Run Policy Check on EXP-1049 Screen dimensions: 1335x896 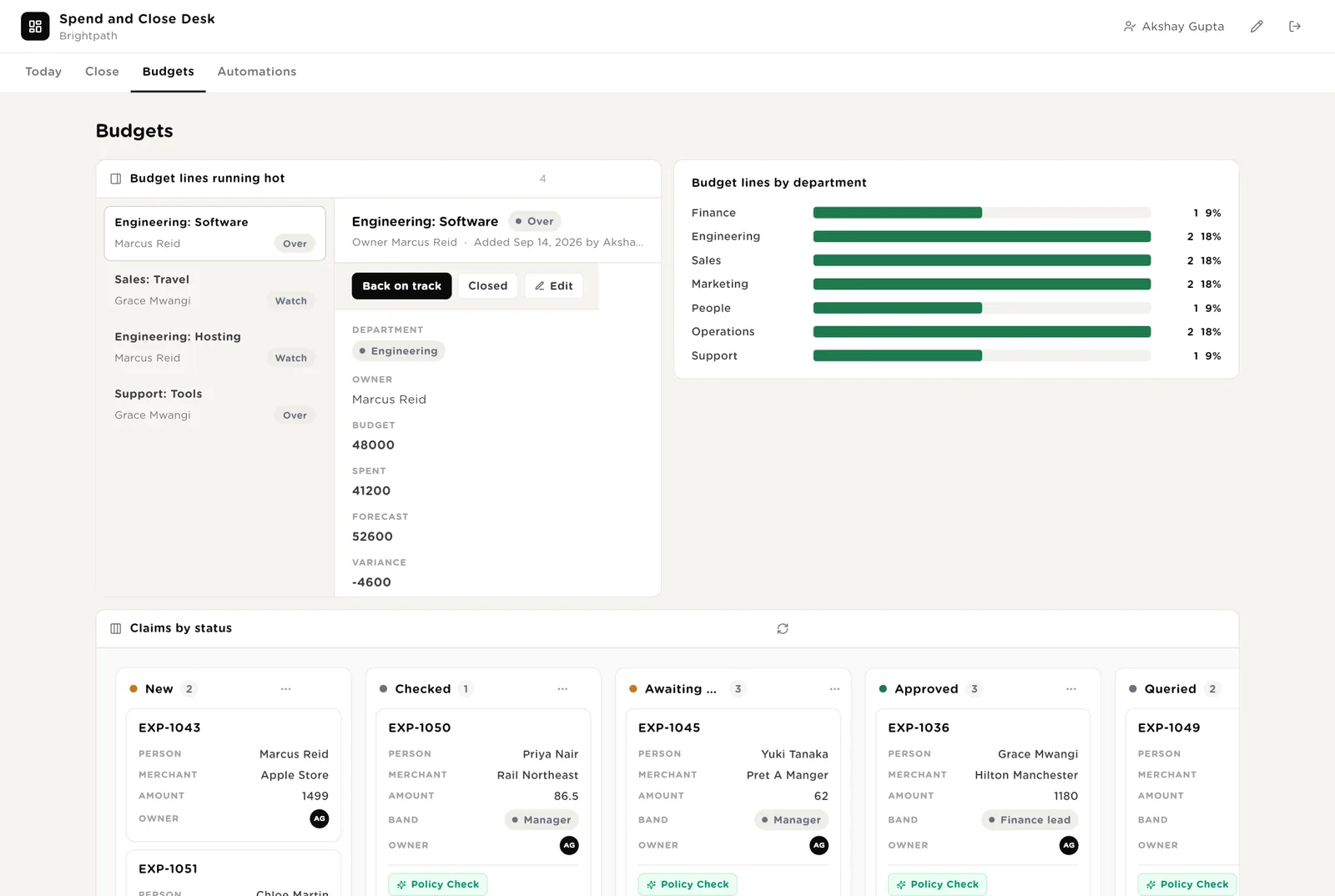[1187, 884]
